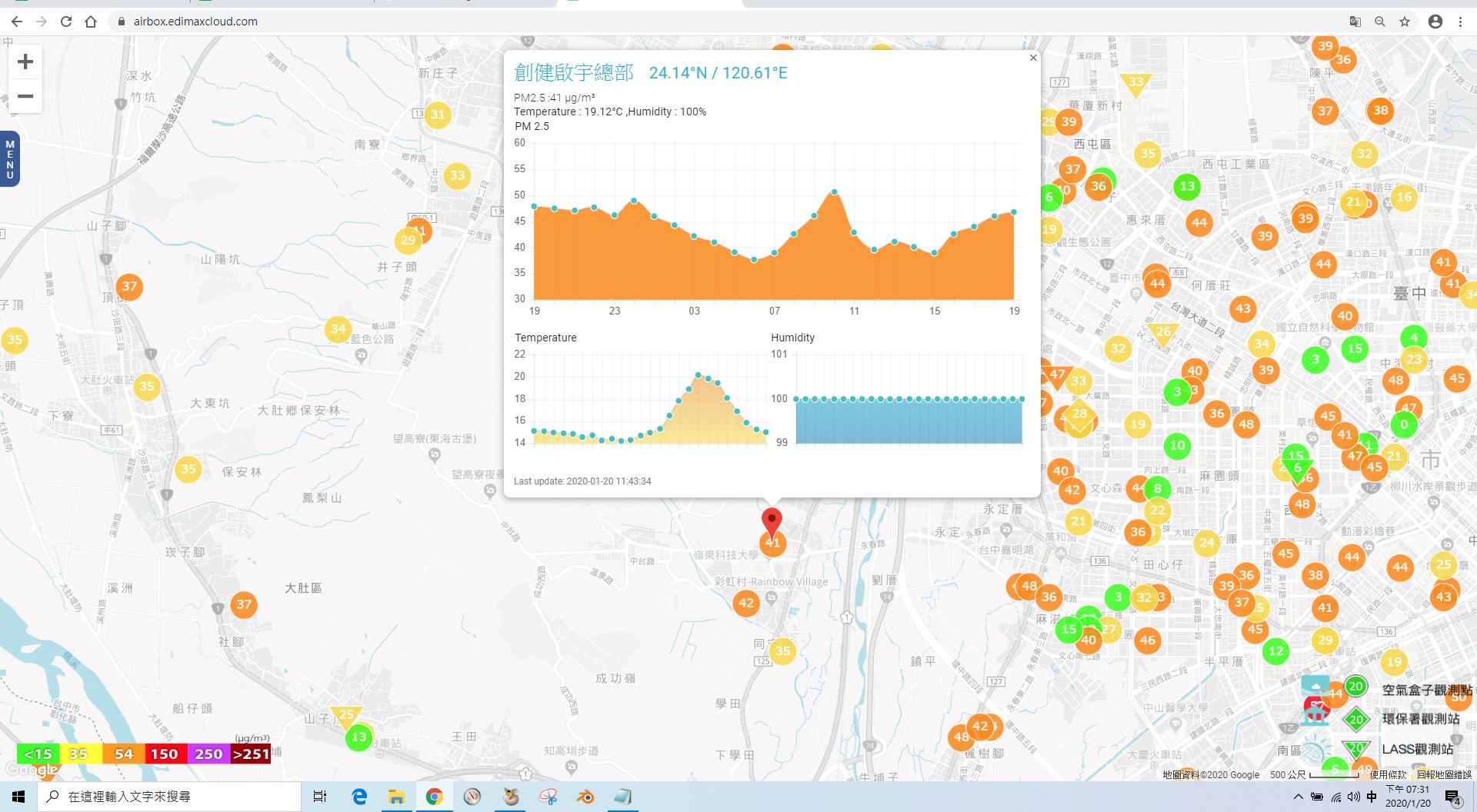This screenshot has width=1477, height=812.
Task: Click the temperature chart peak data point
Action: pyautogui.click(x=698, y=375)
